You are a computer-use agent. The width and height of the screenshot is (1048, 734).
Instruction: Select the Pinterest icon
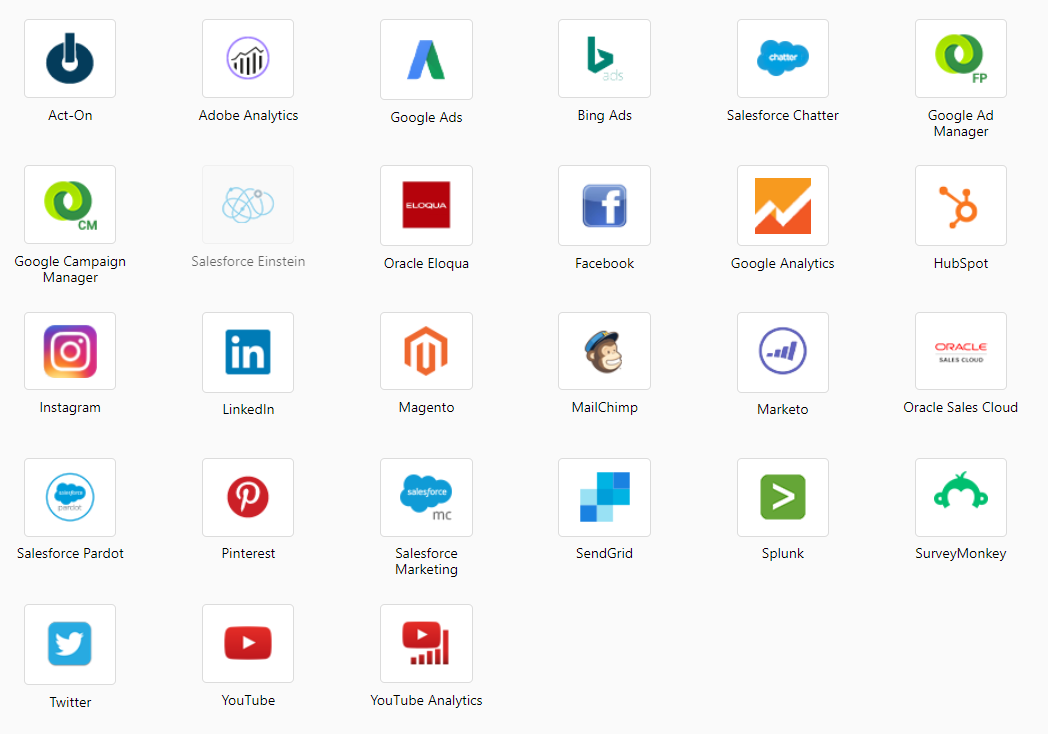point(248,497)
